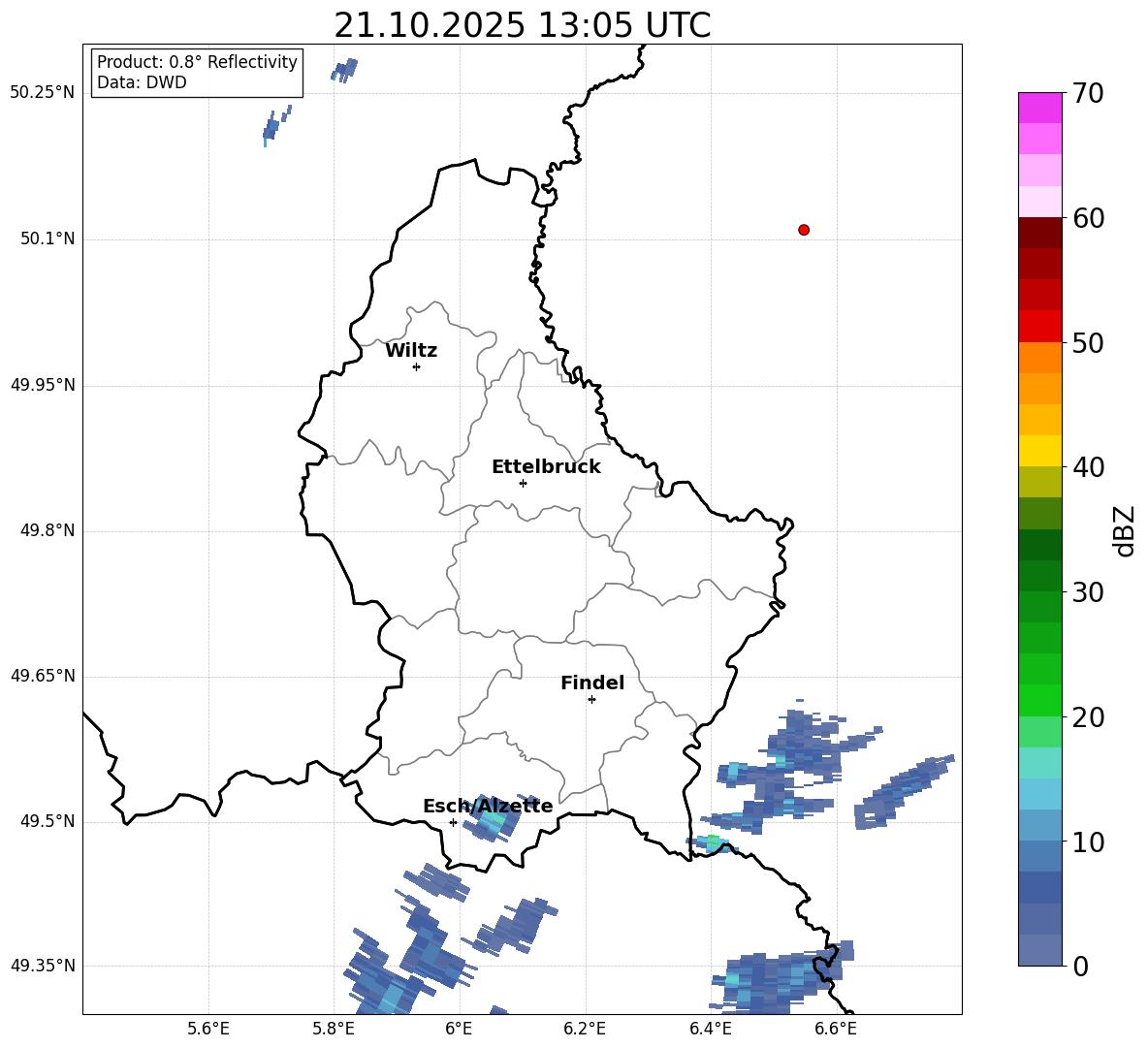Click the Product: 0.8° Reflectivity text
Viewport: 1148px width, 1048px height.
point(197,61)
